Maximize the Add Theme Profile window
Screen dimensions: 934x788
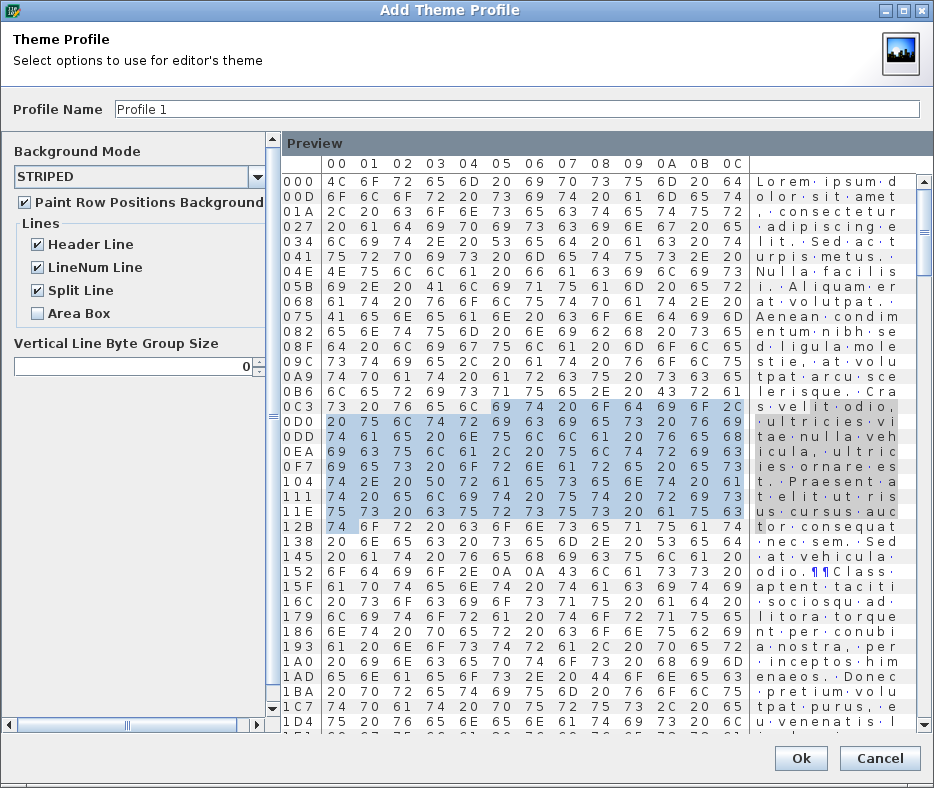click(904, 10)
